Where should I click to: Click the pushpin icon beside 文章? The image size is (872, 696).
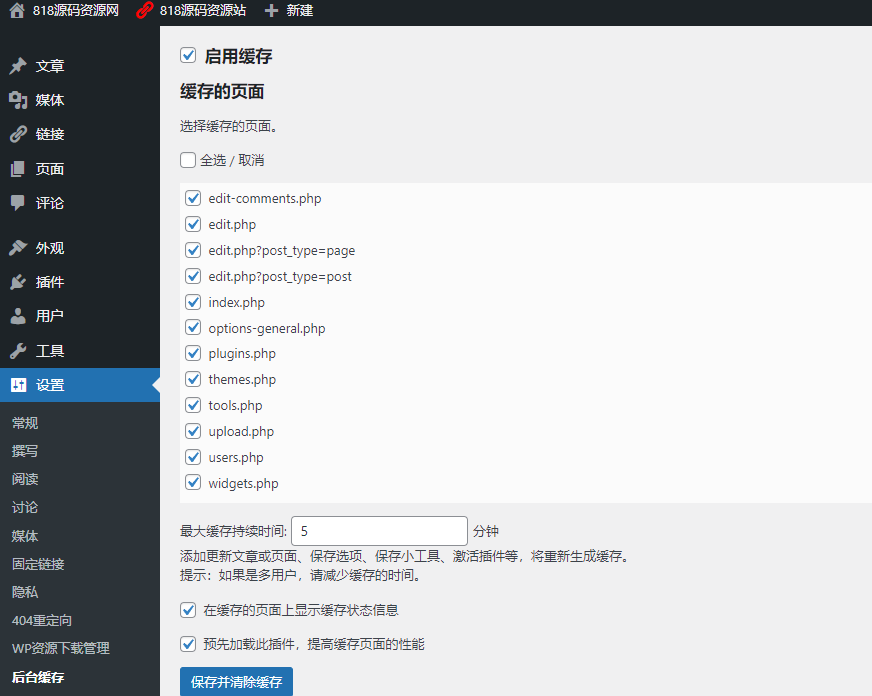click(18, 66)
